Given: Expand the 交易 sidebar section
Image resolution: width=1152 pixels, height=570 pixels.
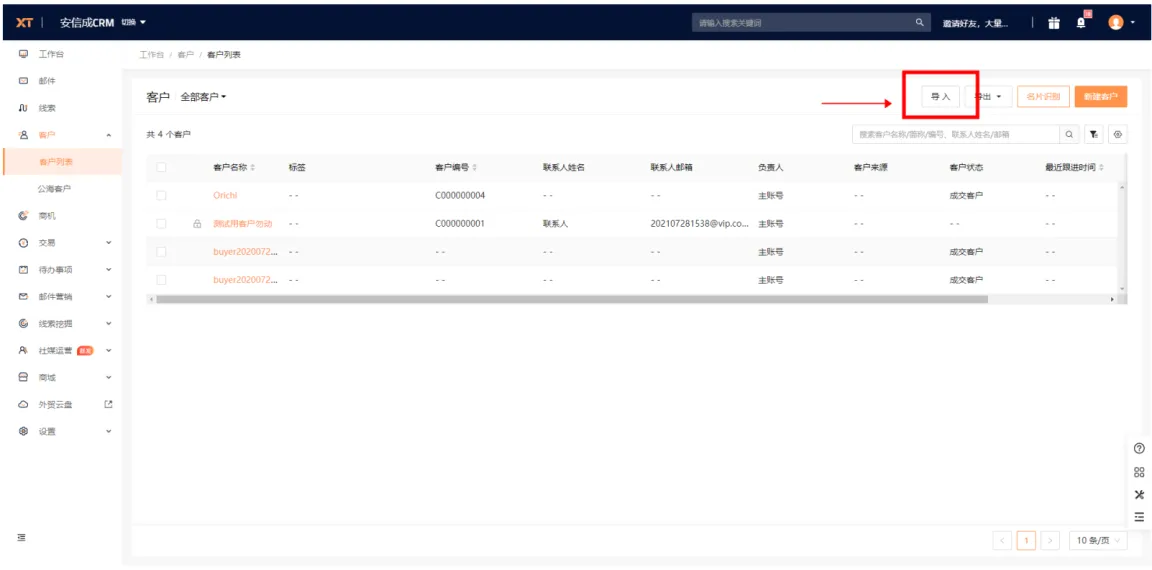Looking at the screenshot, I should 109,242.
